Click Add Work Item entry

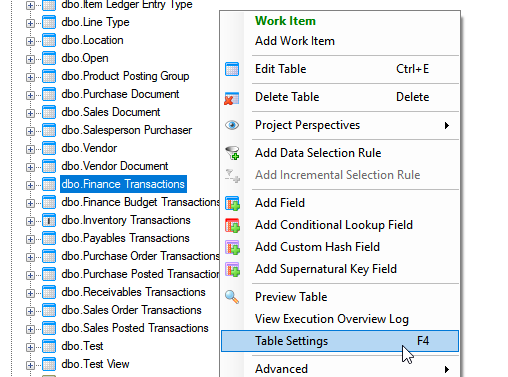coord(295,41)
